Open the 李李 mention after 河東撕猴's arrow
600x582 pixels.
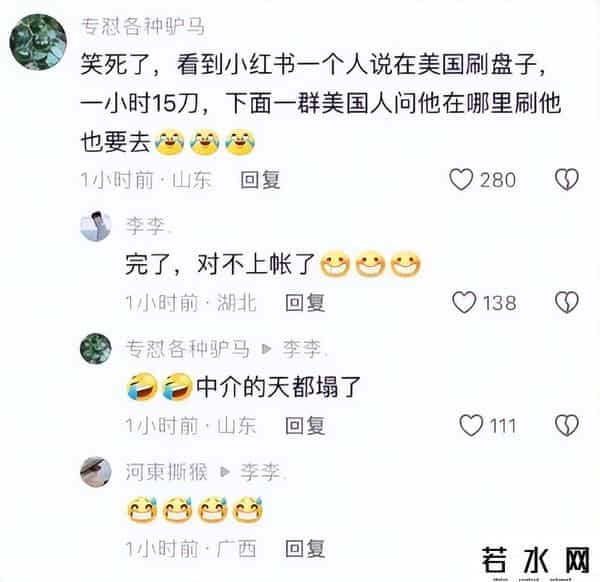pos(262,472)
